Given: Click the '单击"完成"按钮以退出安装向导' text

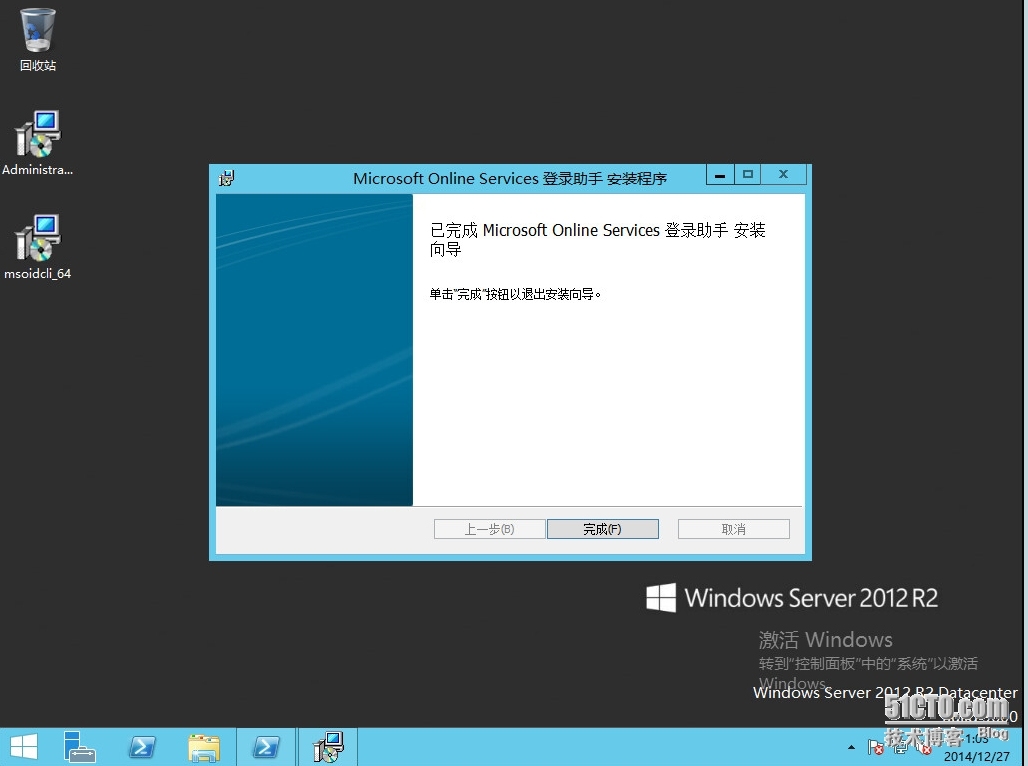Looking at the screenshot, I should coord(515,294).
